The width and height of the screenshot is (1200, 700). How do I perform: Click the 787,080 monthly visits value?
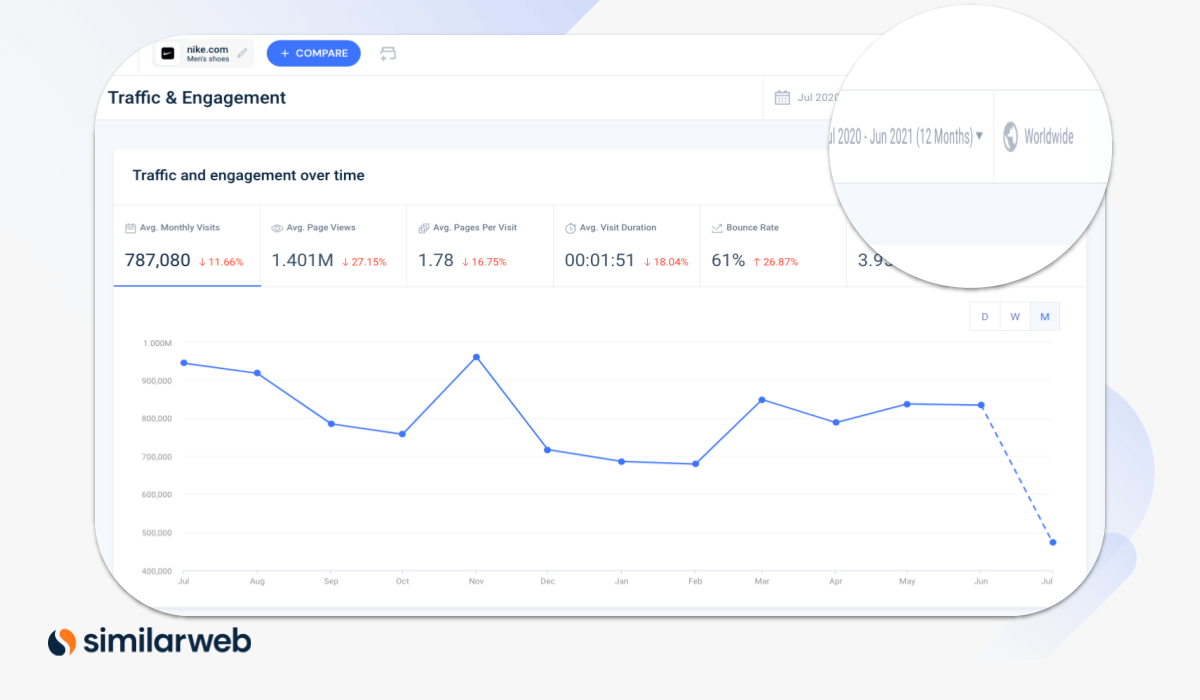[157, 260]
